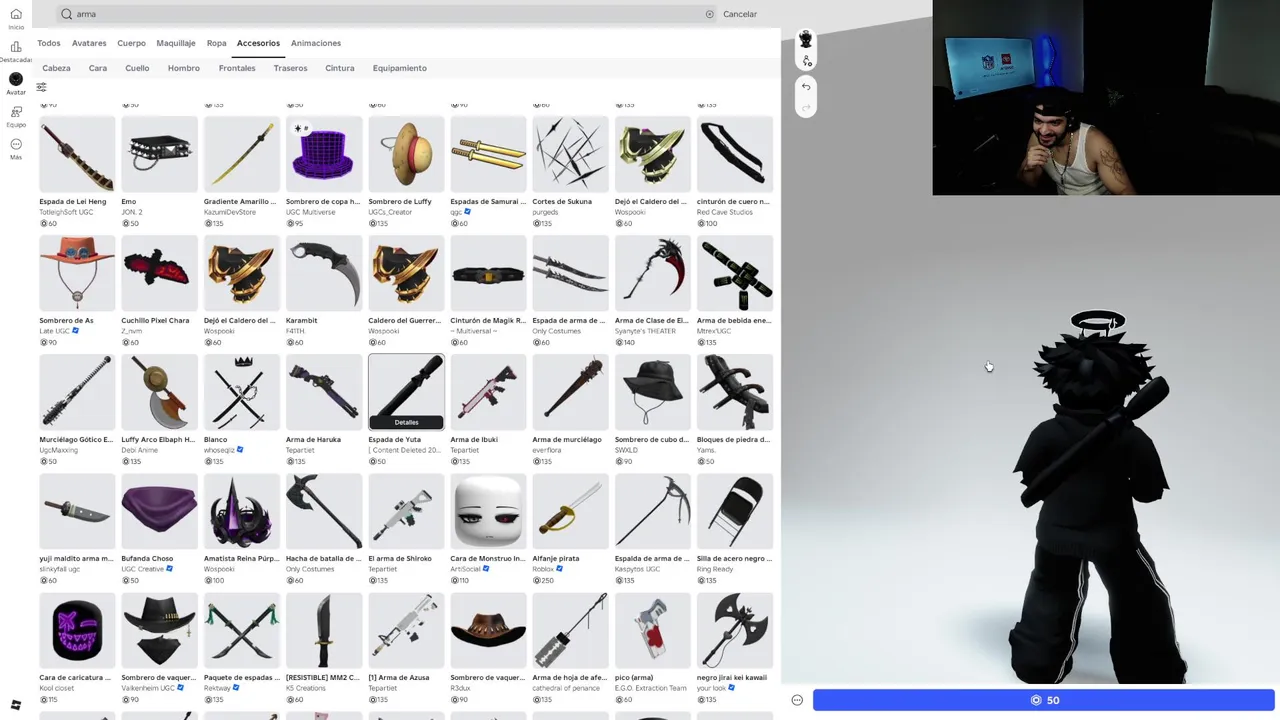Select the Emo spiked collar item
Viewport: 1280px width, 720px height.
tap(160, 154)
